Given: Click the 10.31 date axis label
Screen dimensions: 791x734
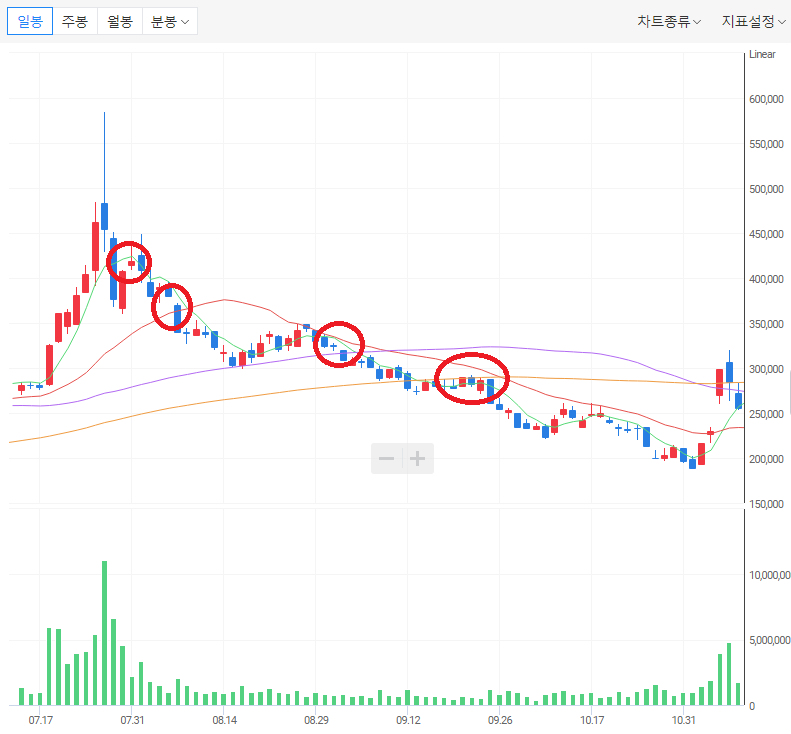Looking at the screenshot, I should (684, 720).
